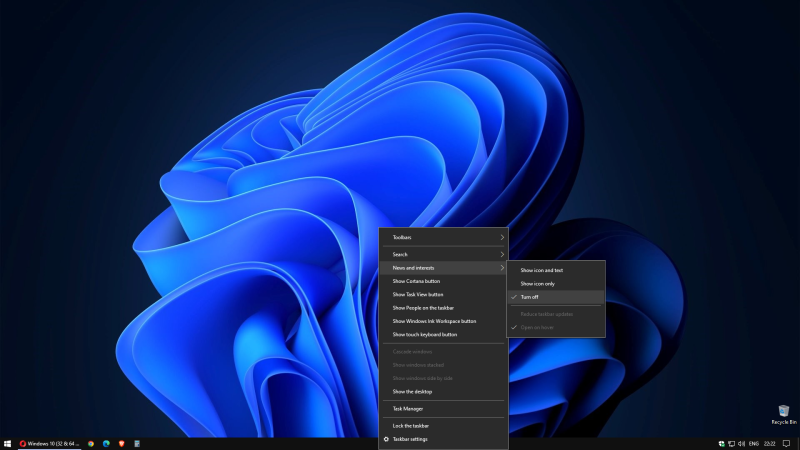This screenshot has height=450, width=800.
Task: Open Google Chrome from the taskbar
Action: point(91,443)
